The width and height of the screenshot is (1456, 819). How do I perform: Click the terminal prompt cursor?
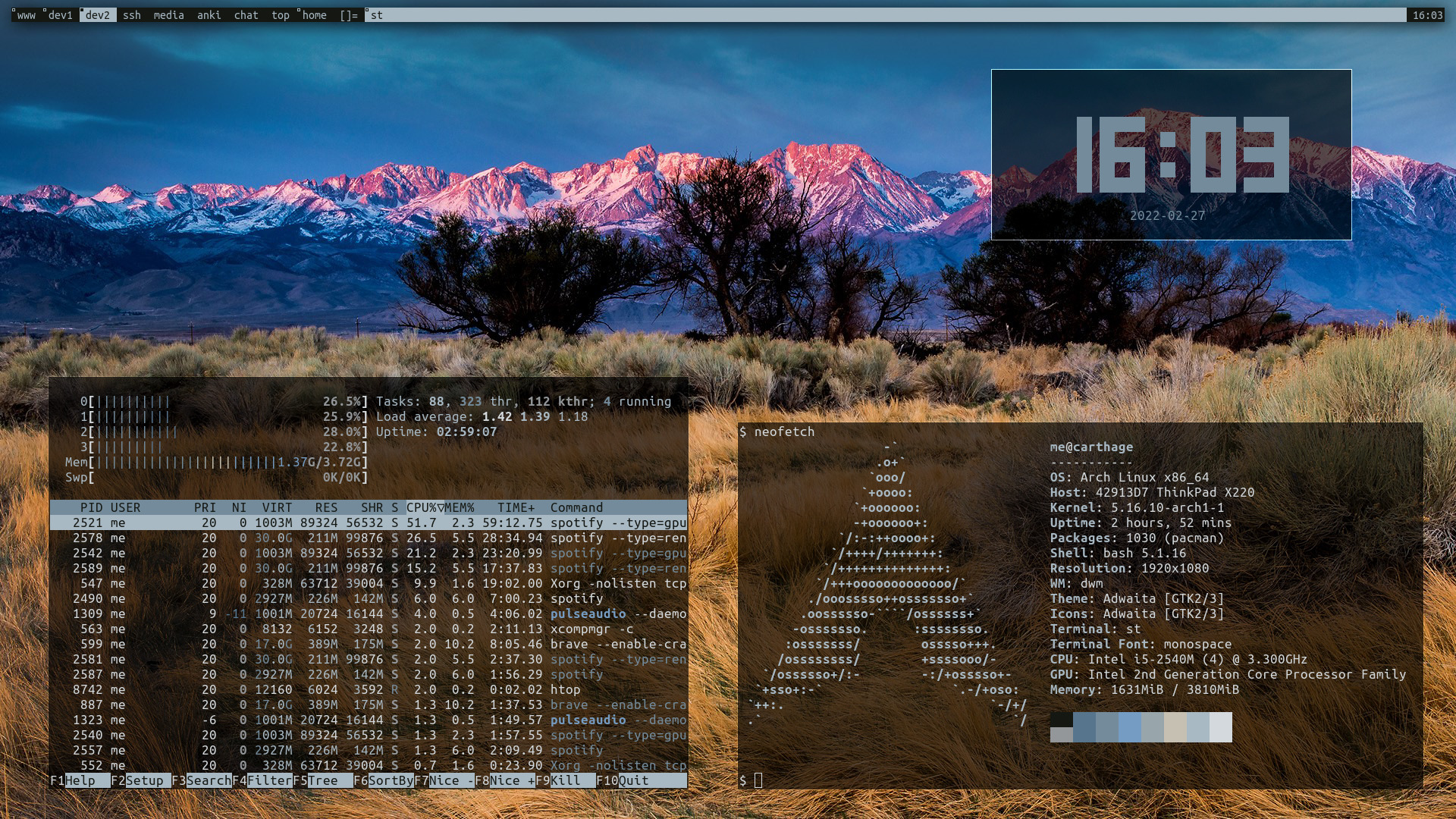click(758, 780)
